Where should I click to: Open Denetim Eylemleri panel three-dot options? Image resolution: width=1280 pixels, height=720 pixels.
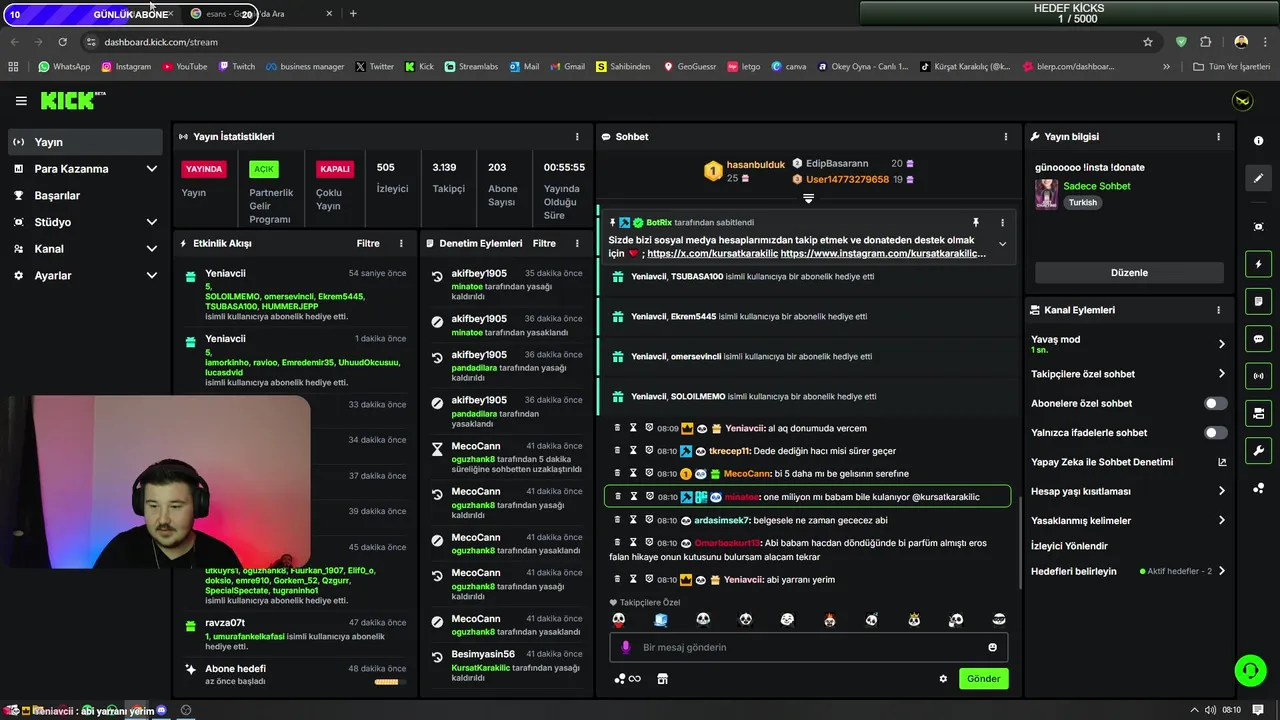pos(577,243)
